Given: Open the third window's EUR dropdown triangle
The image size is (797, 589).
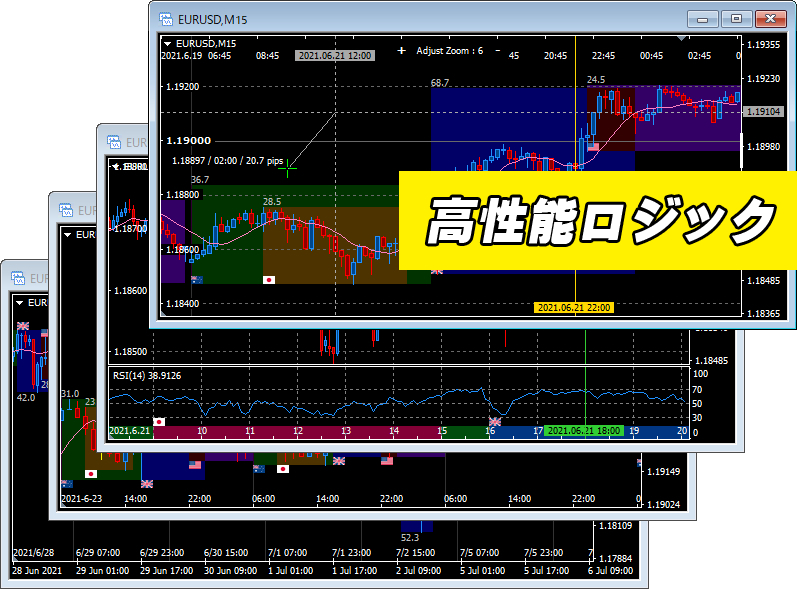Looking at the screenshot, I should [67, 235].
